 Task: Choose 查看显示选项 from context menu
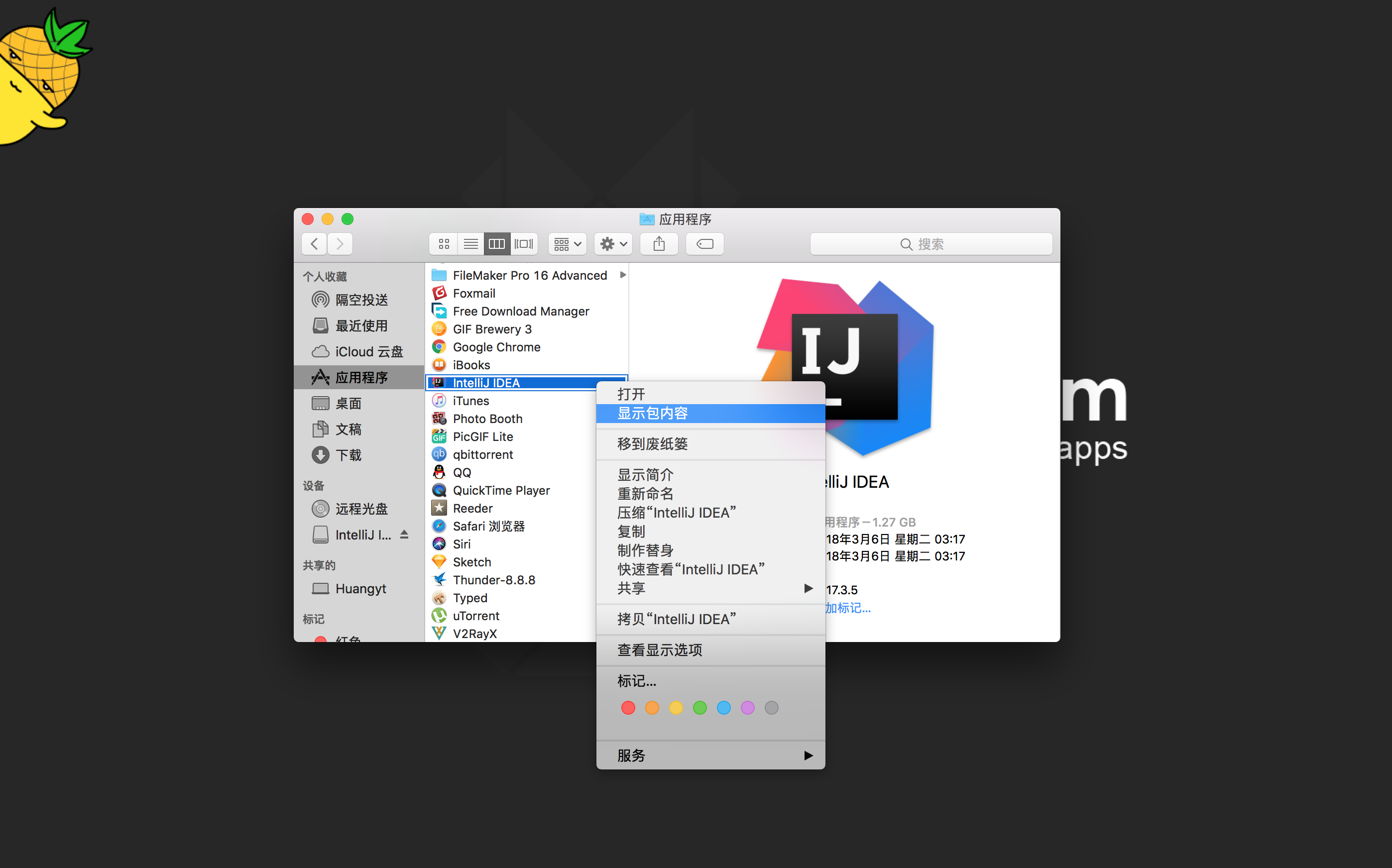[x=710, y=650]
